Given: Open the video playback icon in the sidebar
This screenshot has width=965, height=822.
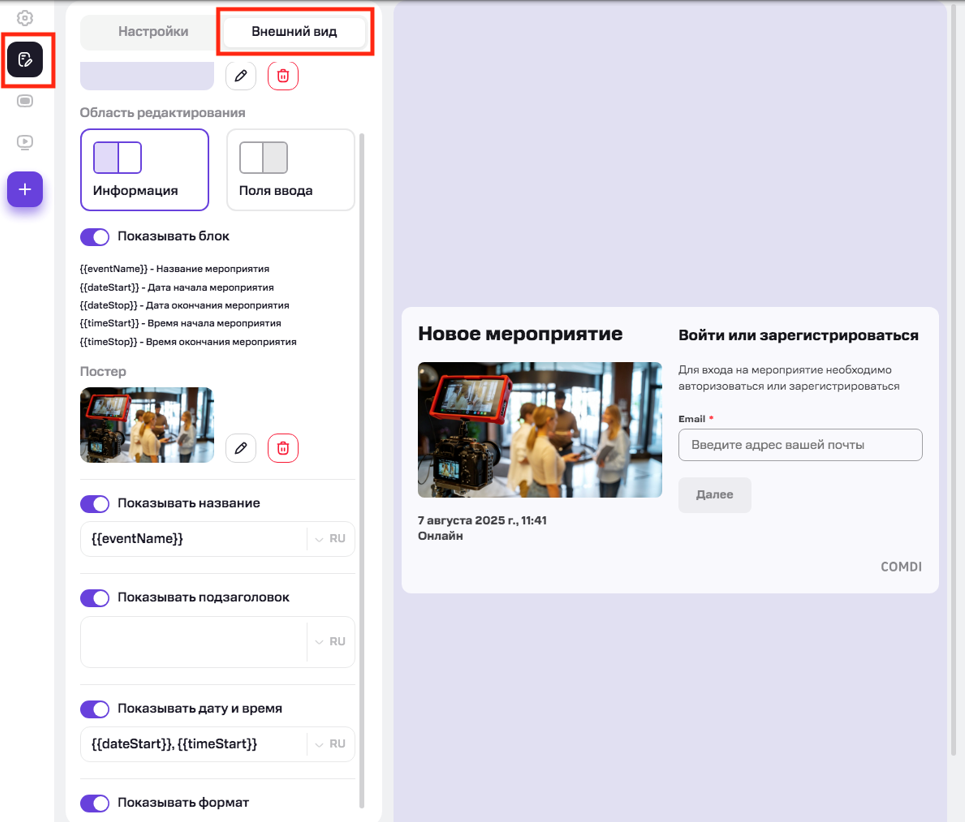Looking at the screenshot, I should point(25,142).
